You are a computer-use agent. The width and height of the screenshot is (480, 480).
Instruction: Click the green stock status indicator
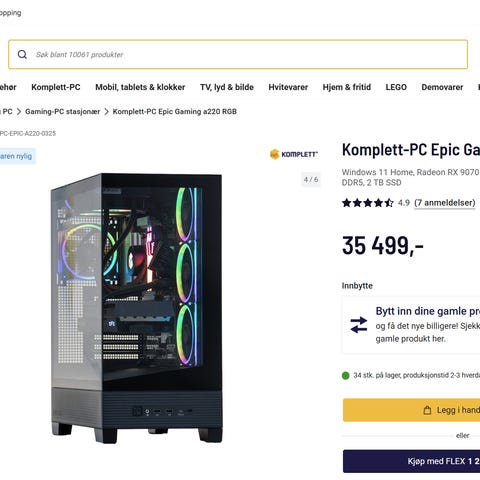pos(346,376)
